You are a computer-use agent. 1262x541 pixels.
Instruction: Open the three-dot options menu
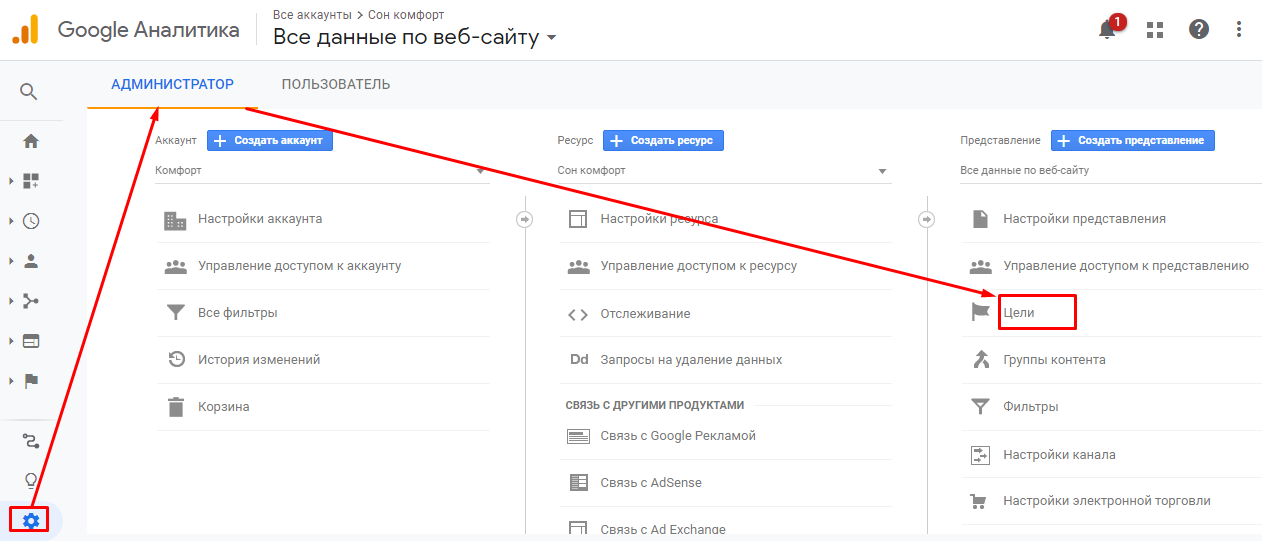pyautogui.click(x=1240, y=29)
